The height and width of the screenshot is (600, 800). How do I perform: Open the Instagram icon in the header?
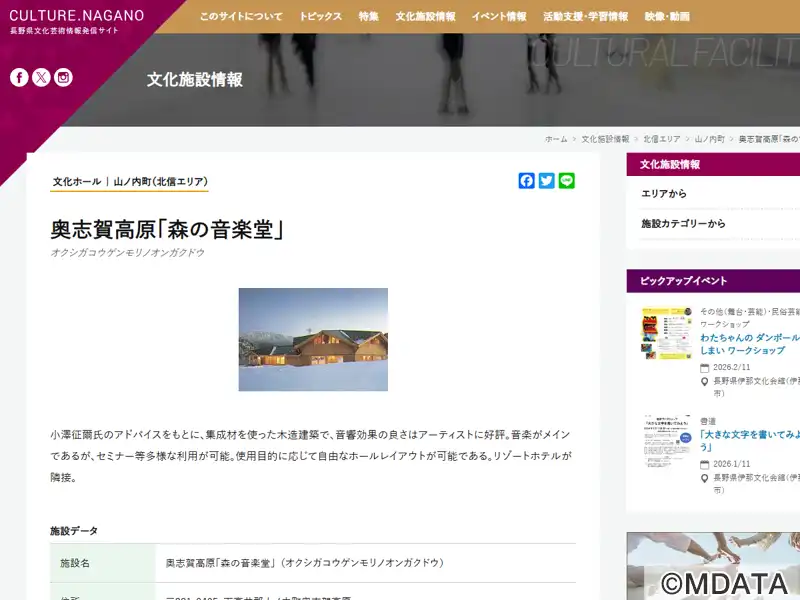click(63, 77)
